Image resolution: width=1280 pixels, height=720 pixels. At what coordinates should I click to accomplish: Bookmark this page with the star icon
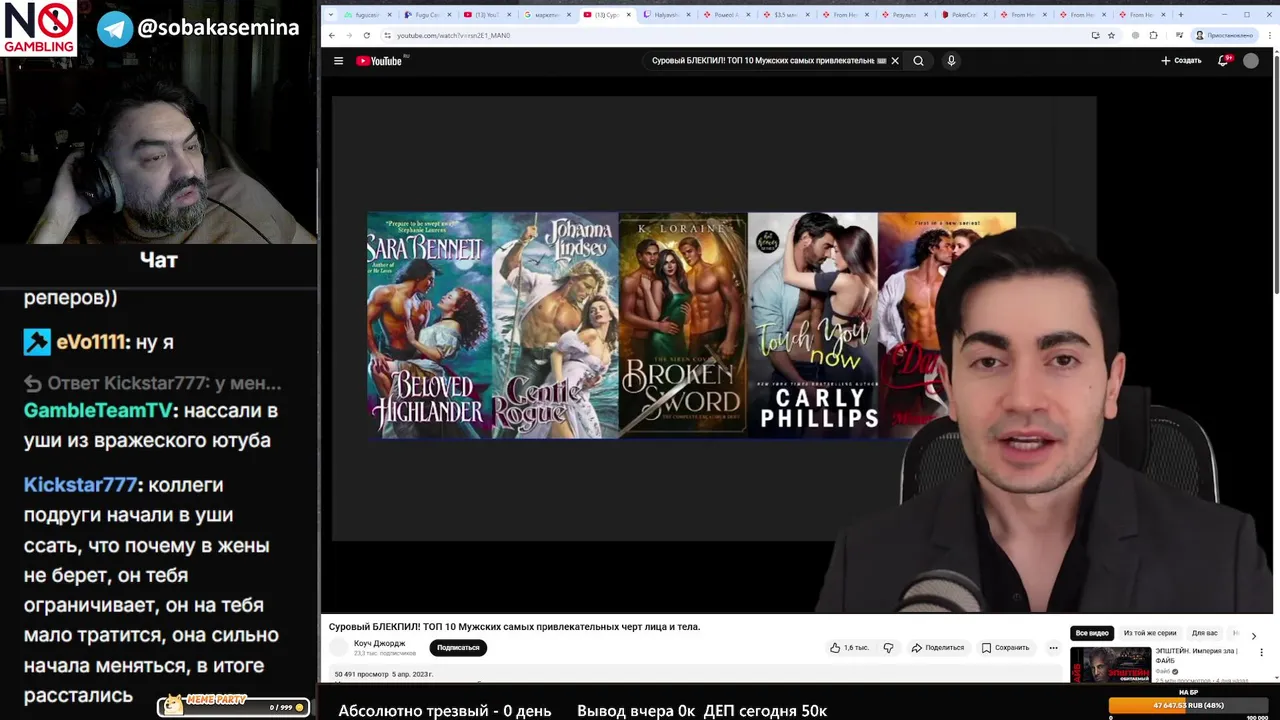click(x=1111, y=35)
